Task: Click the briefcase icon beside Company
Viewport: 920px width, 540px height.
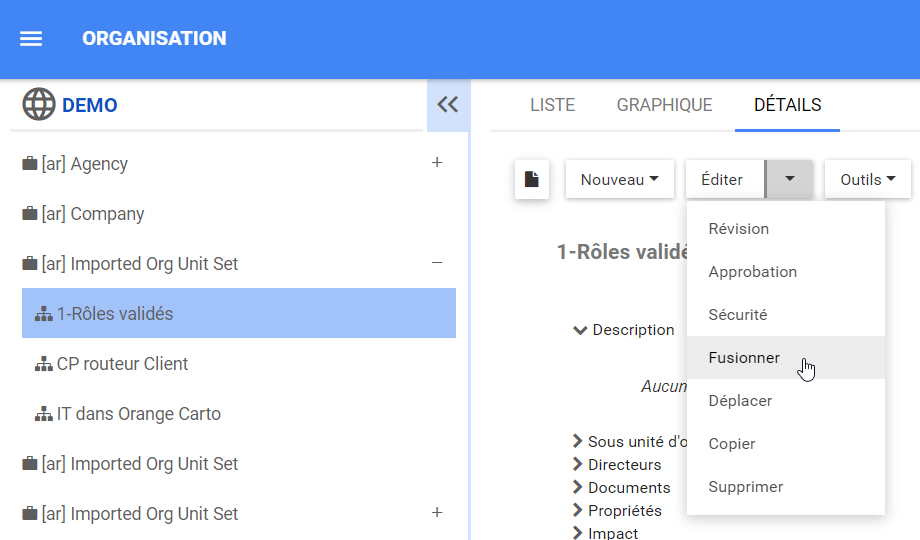Action: coord(30,214)
